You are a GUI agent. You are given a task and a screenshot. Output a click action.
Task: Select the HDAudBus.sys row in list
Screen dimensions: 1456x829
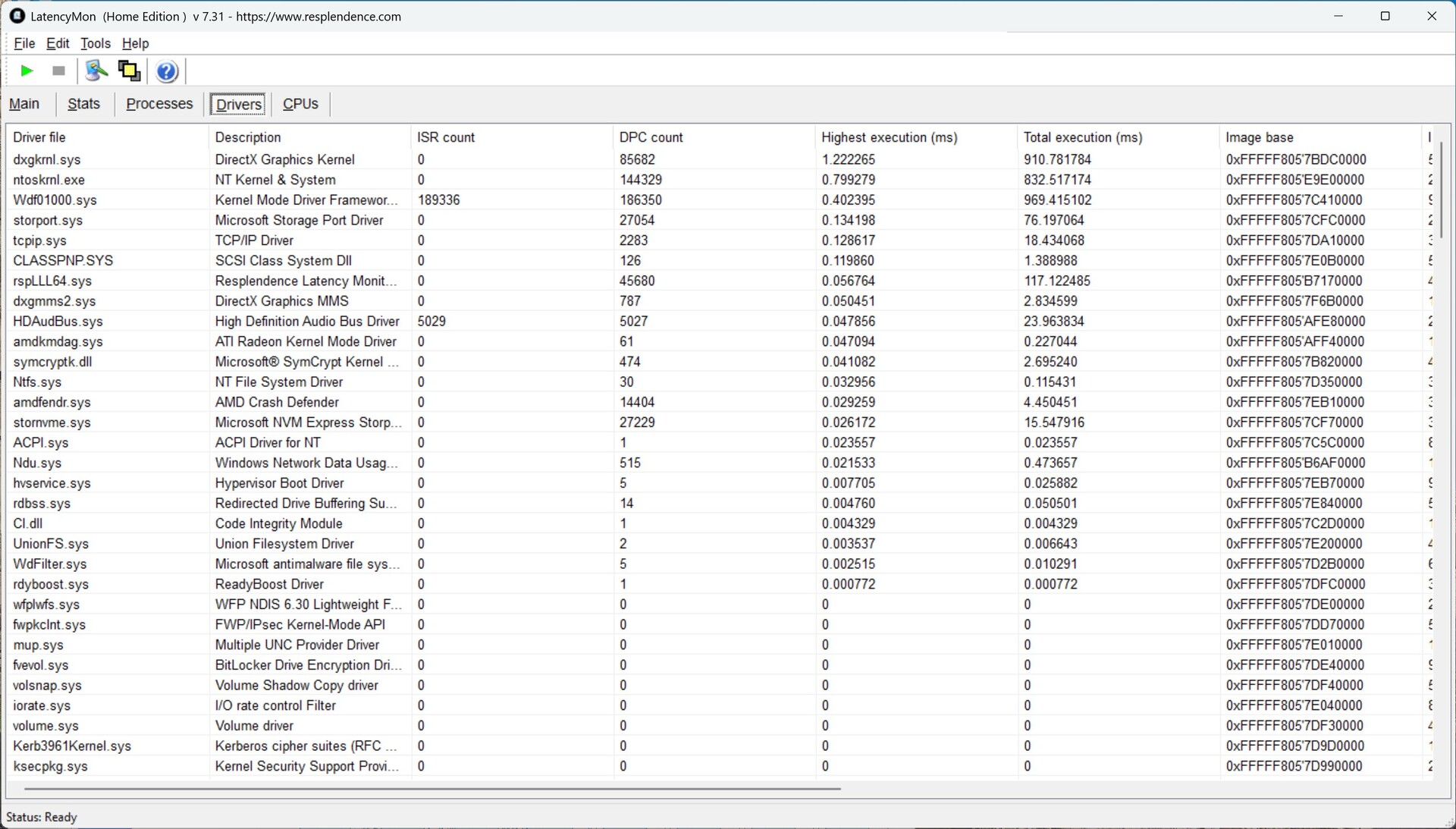58,322
